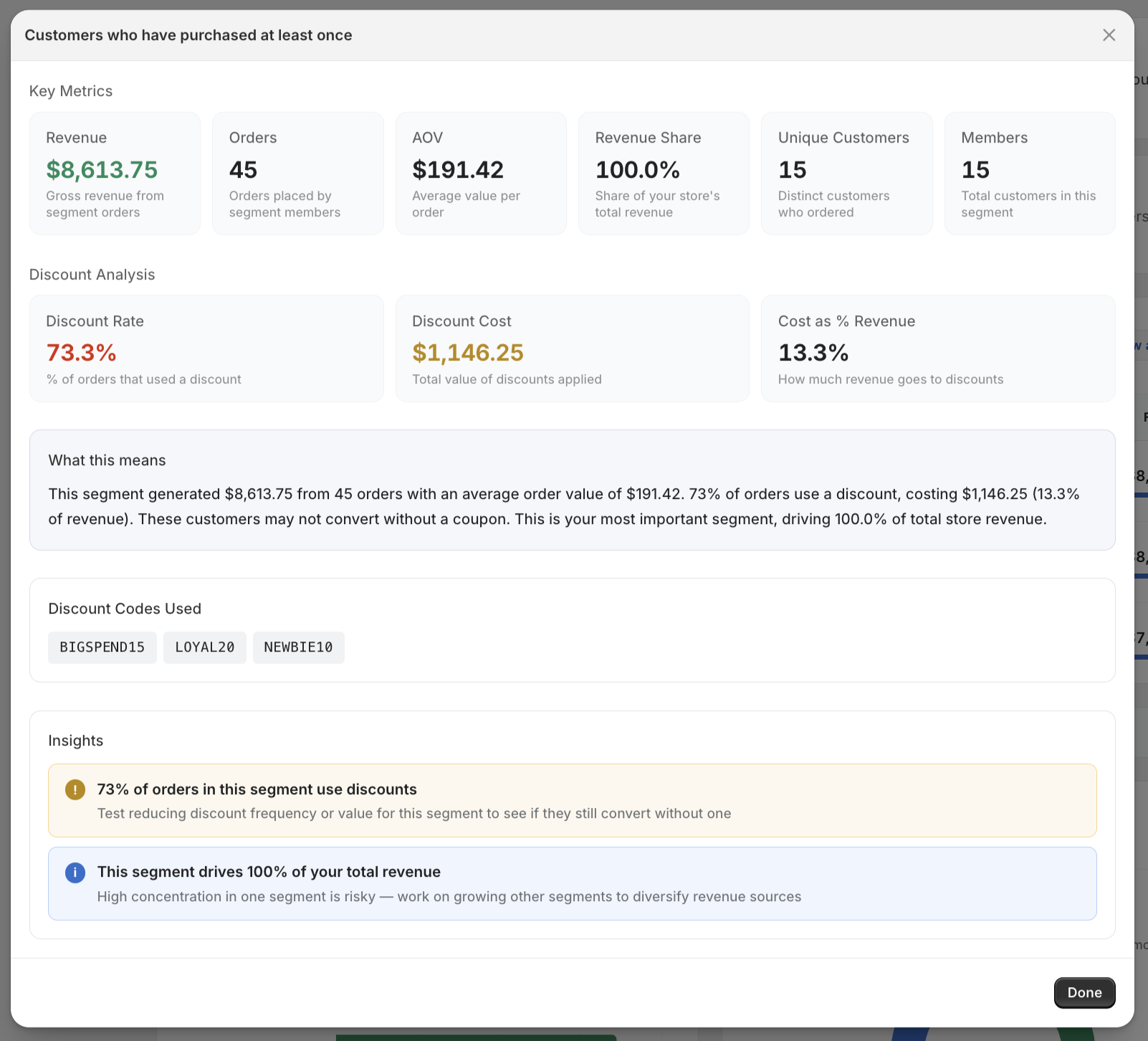The width and height of the screenshot is (1148, 1041).
Task: Select the Revenue Share card showing 100.0%
Action: pyautogui.click(x=663, y=173)
